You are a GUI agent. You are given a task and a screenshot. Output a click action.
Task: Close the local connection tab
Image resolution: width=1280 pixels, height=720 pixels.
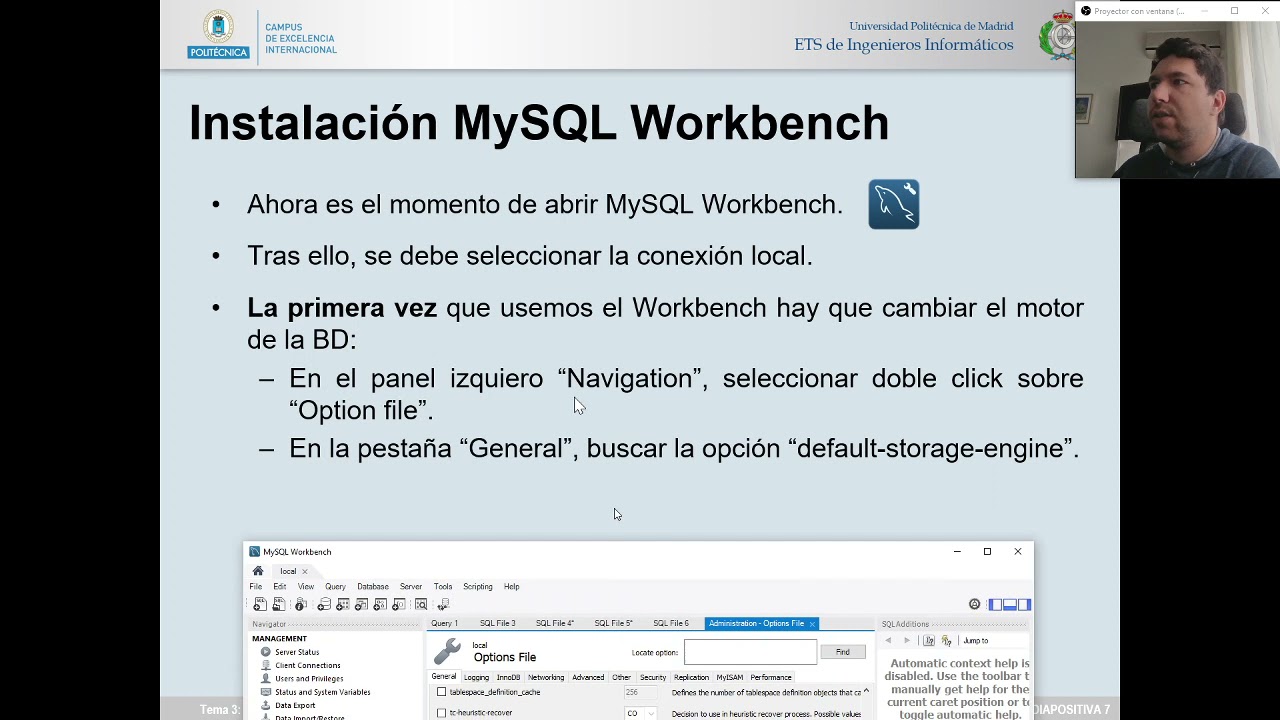tap(305, 572)
